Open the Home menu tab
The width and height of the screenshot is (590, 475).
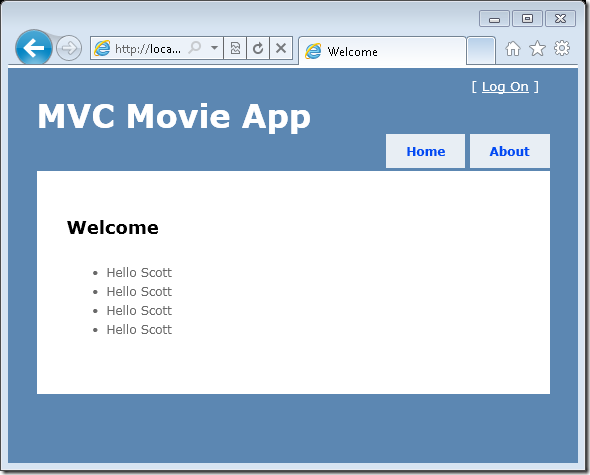tap(426, 151)
